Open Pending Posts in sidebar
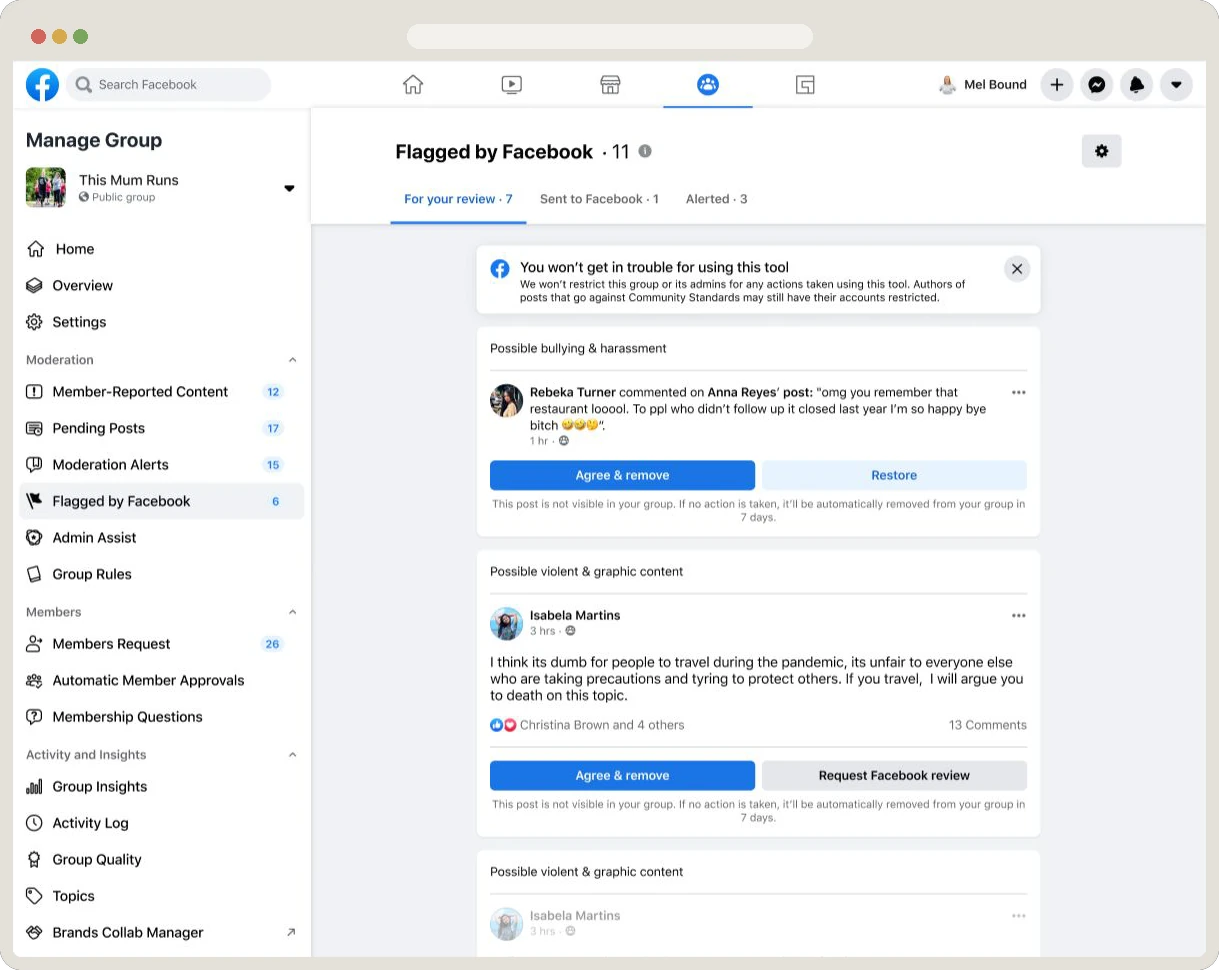 (161, 428)
